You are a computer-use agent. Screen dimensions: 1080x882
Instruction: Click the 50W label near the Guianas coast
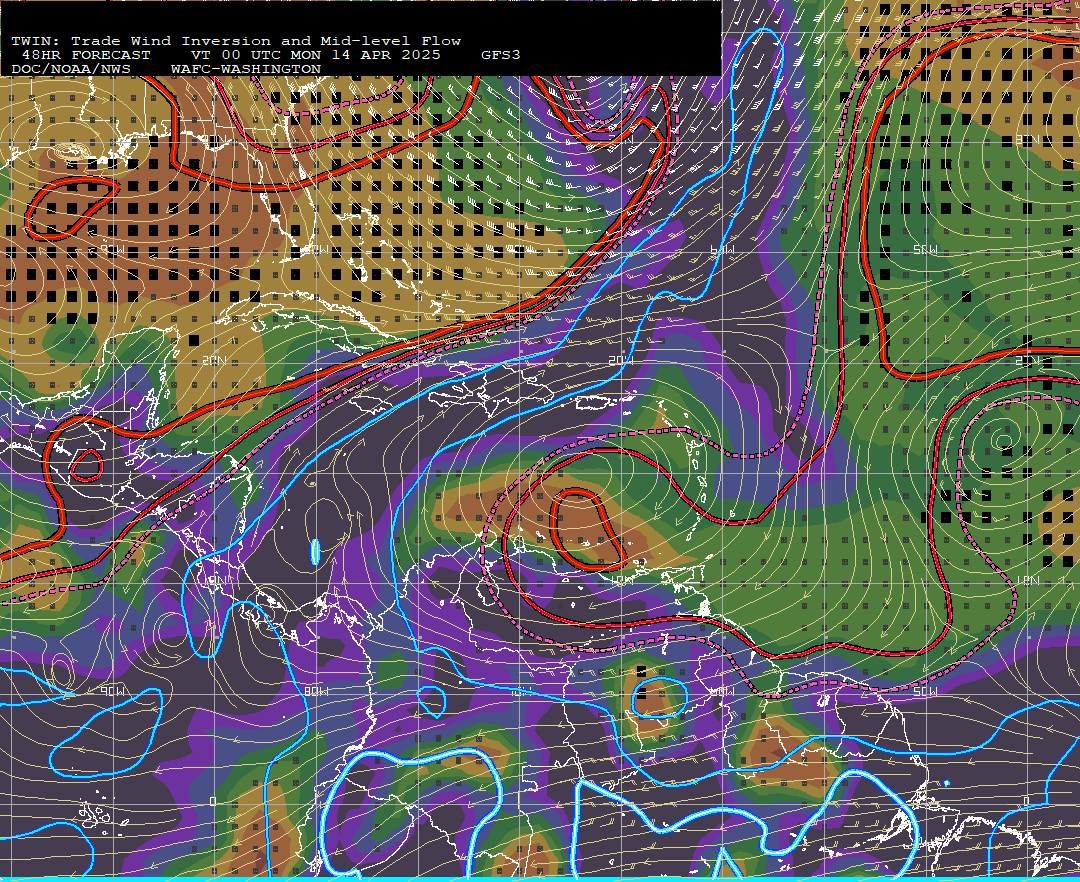[925, 691]
